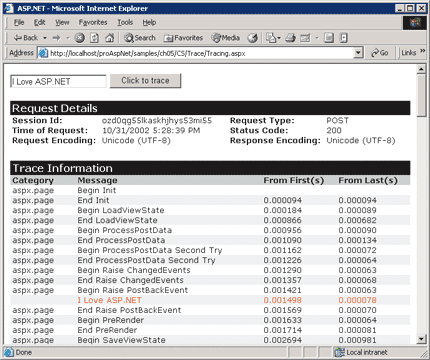Click the red 'I Love ASP.NET' trace message
Screen dimensions: 430x360
click(110, 300)
